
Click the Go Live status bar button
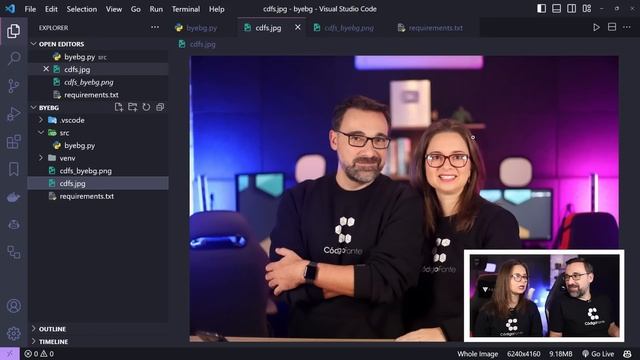point(598,354)
